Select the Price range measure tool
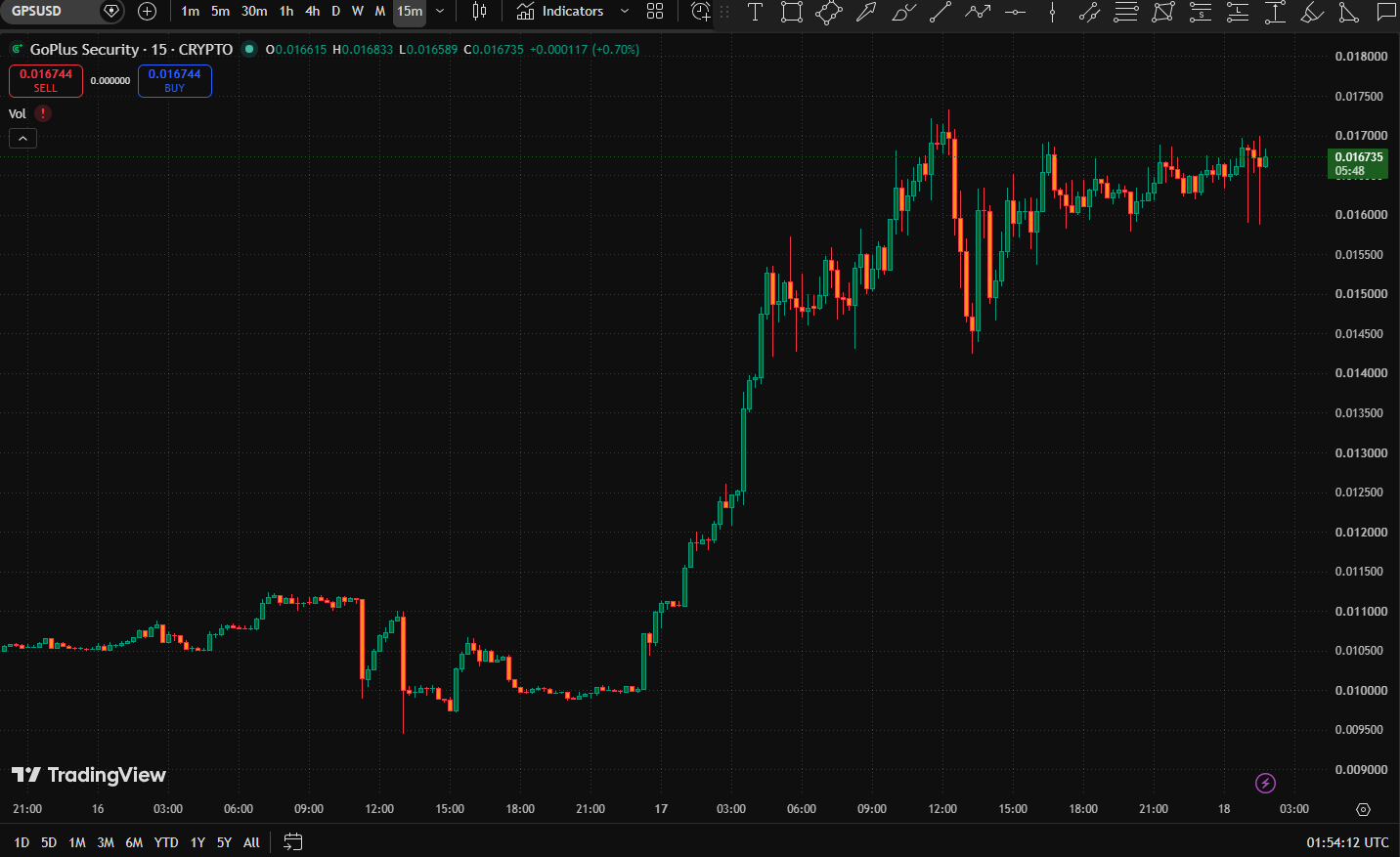Screen dimensions: 1400x857 point(1275,12)
